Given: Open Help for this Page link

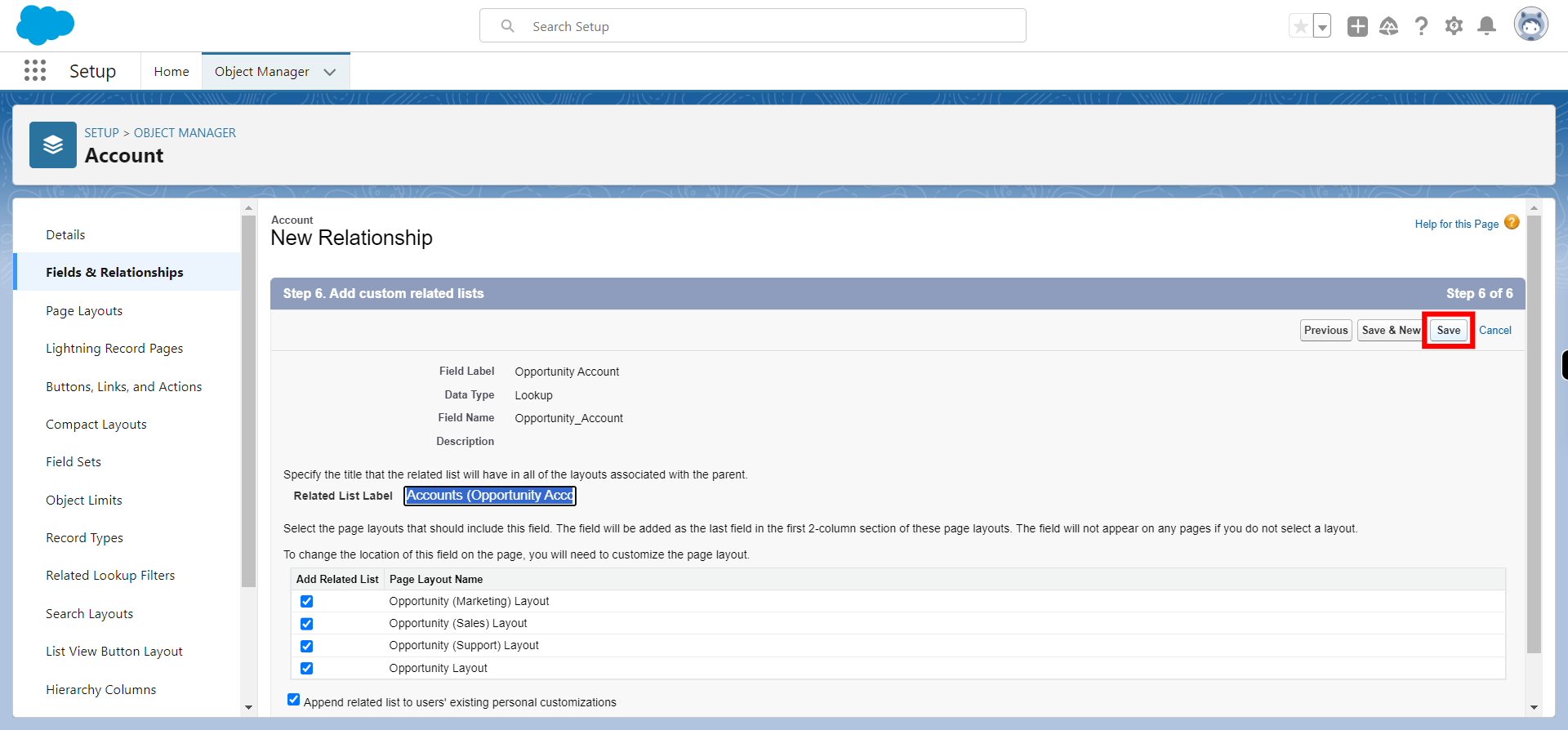Looking at the screenshot, I should point(1457,224).
